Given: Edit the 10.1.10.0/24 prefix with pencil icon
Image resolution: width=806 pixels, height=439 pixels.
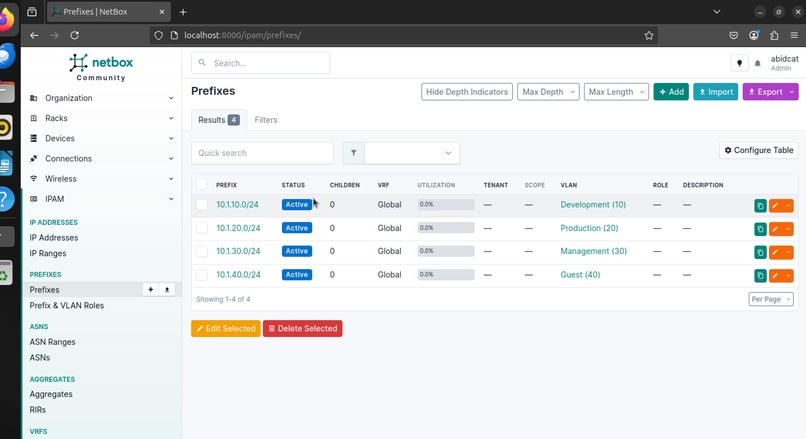Looking at the screenshot, I should (x=775, y=206).
